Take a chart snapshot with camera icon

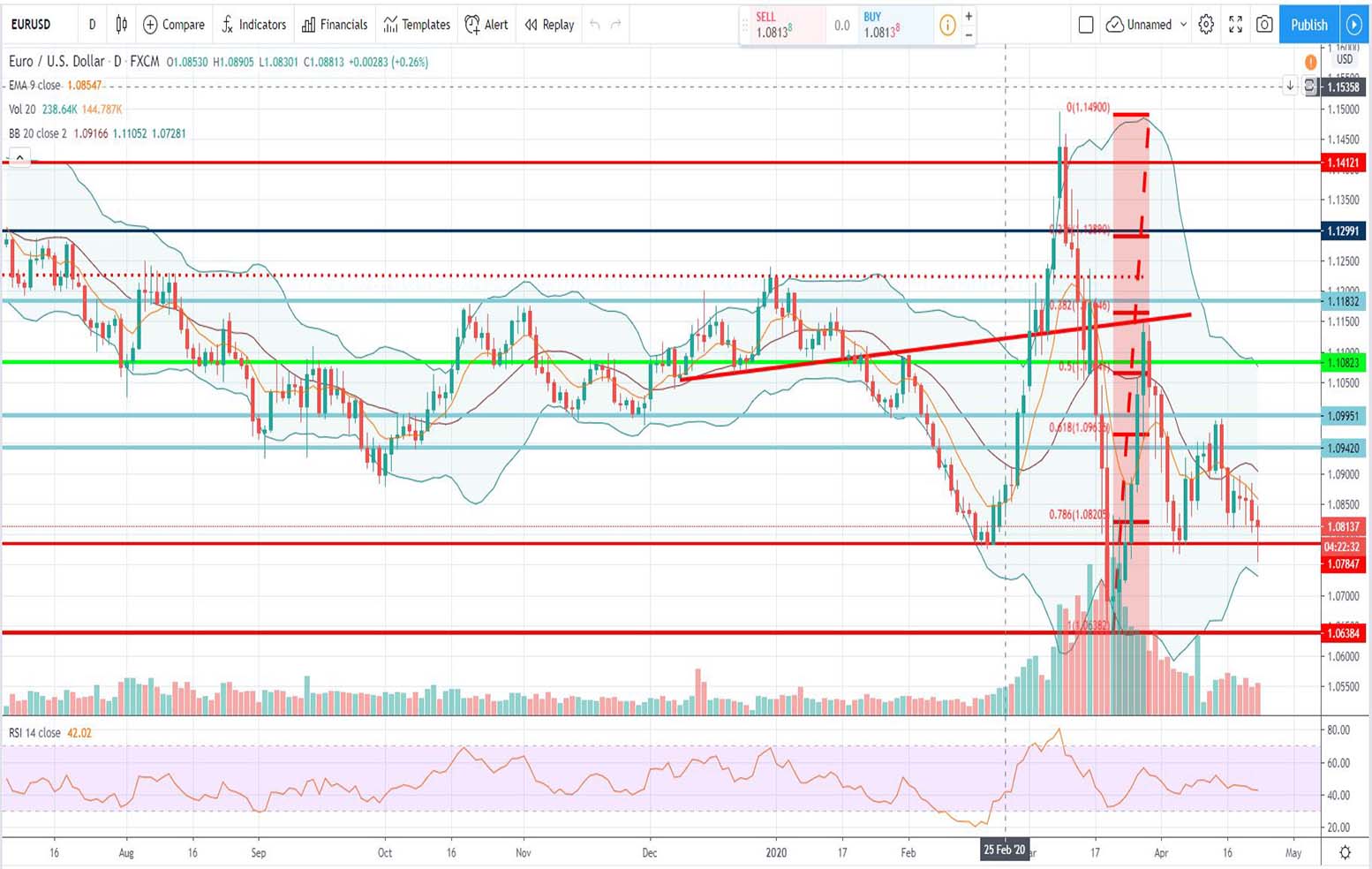tap(1264, 25)
